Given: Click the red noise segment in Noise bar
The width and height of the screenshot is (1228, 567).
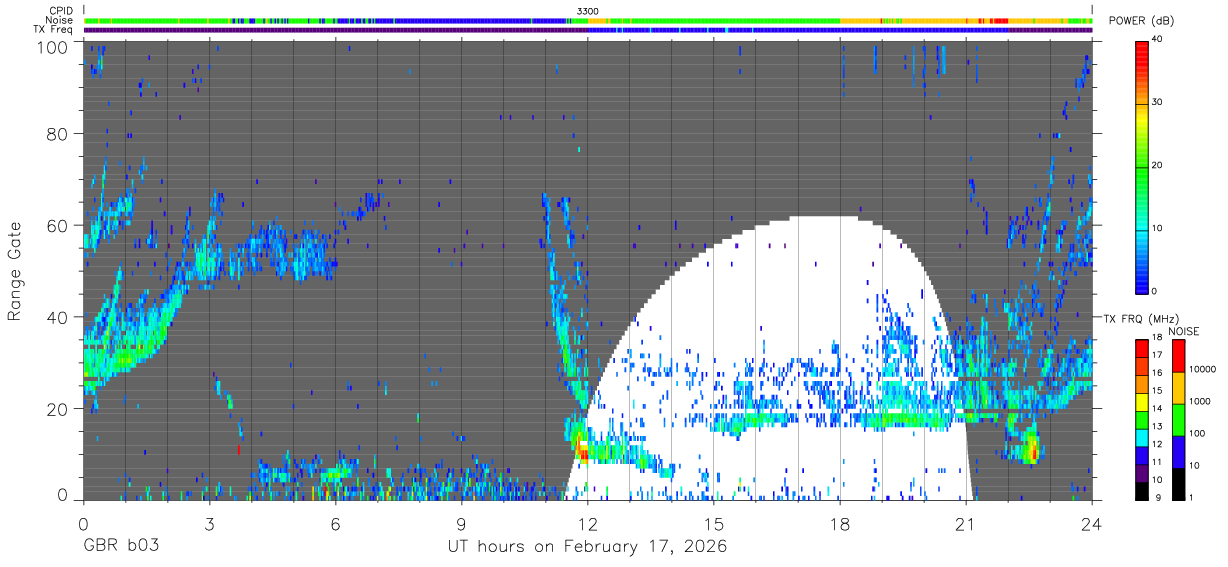Looking at the screenshot, I should 1000,20.
